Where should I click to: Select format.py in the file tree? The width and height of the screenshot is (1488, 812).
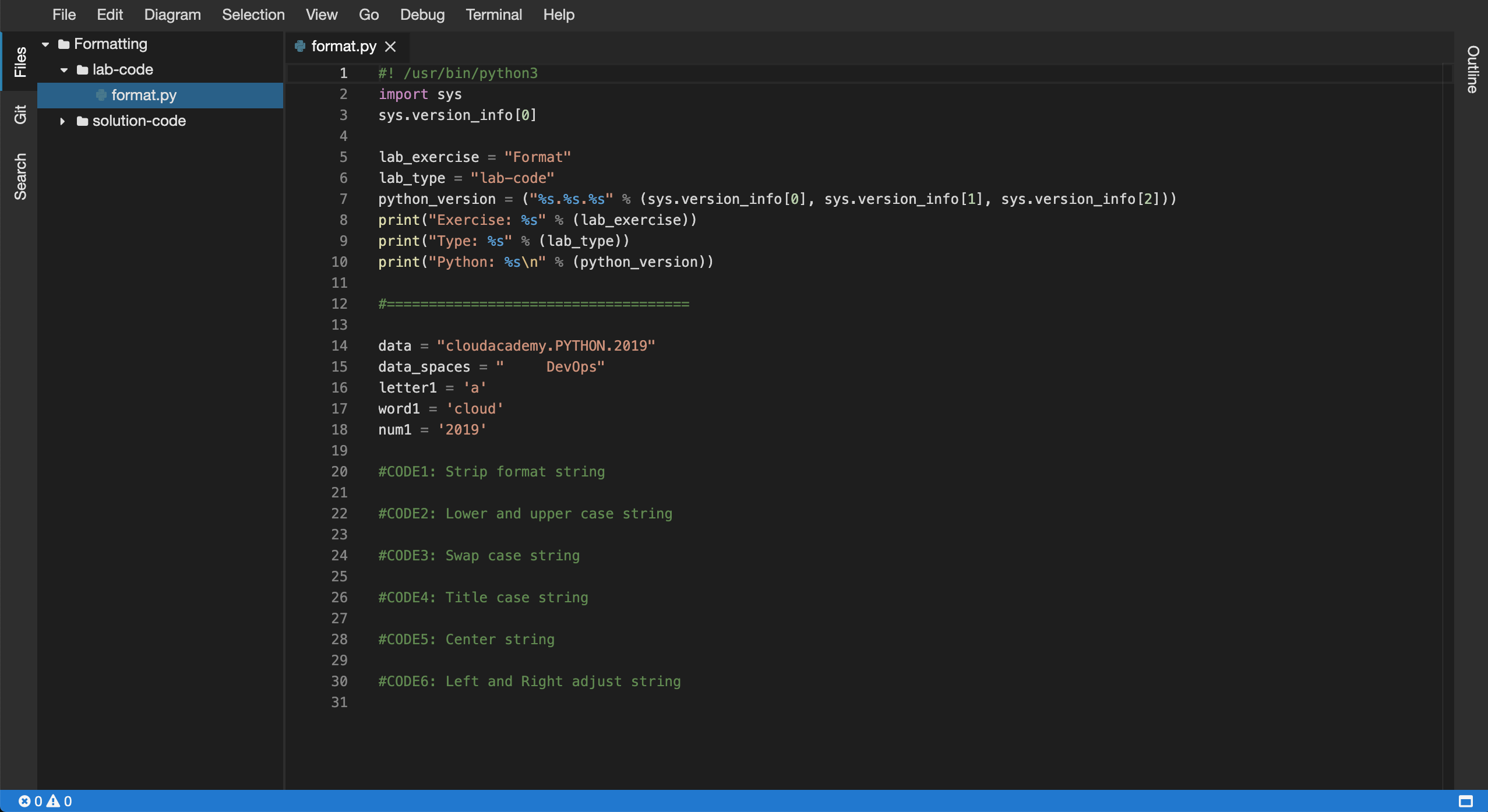[160, 96]
